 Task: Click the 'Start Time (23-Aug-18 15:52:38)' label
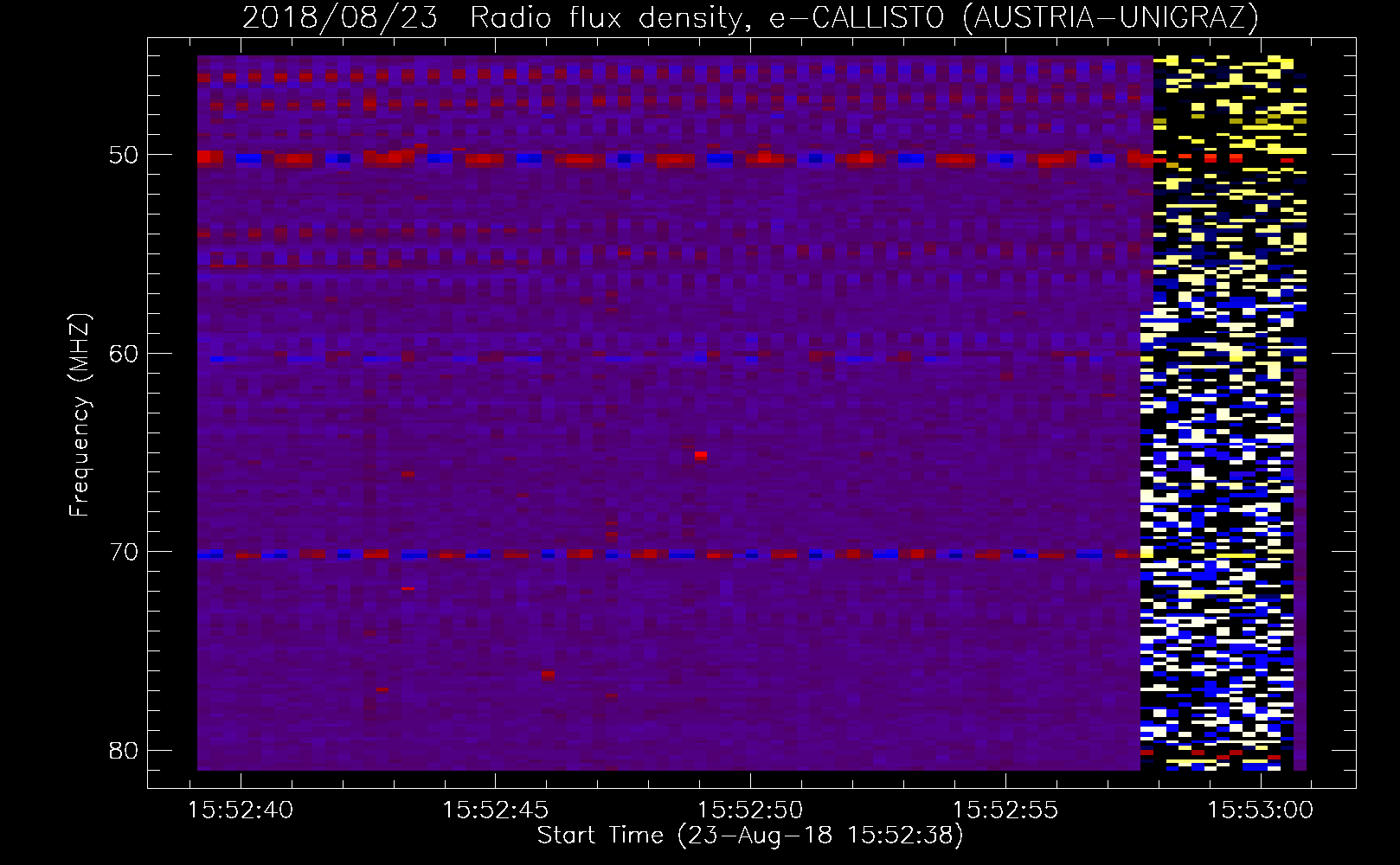[x=750, y=836]
